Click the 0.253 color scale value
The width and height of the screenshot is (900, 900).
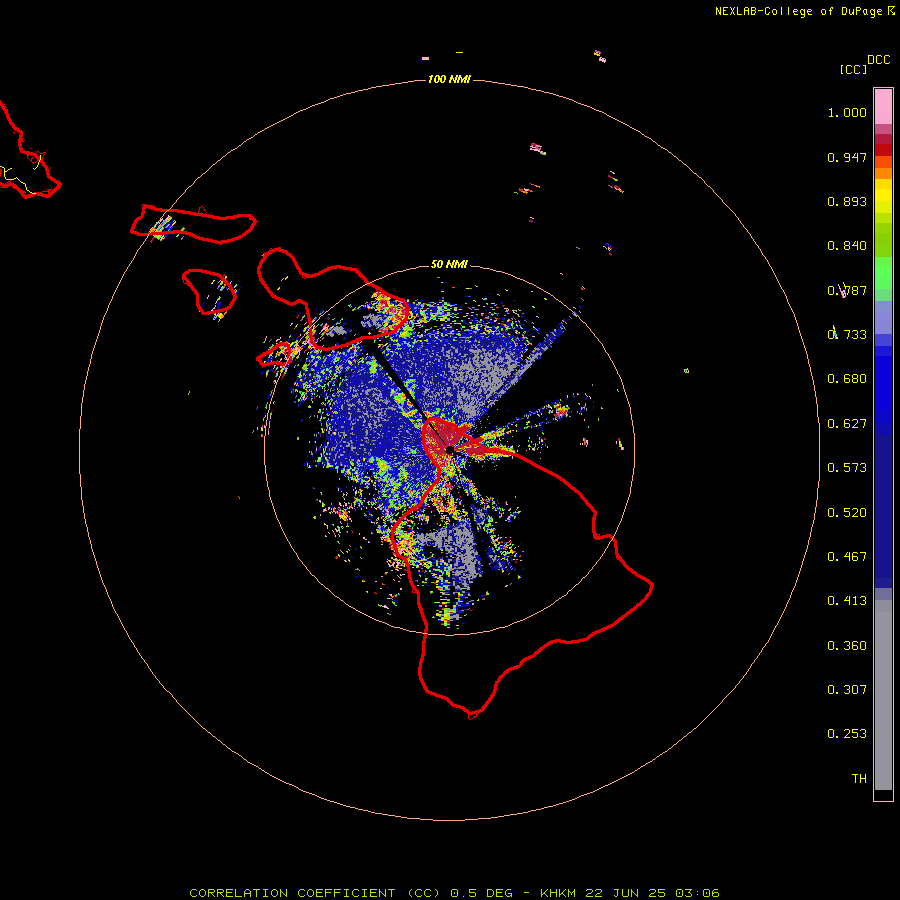847,734
